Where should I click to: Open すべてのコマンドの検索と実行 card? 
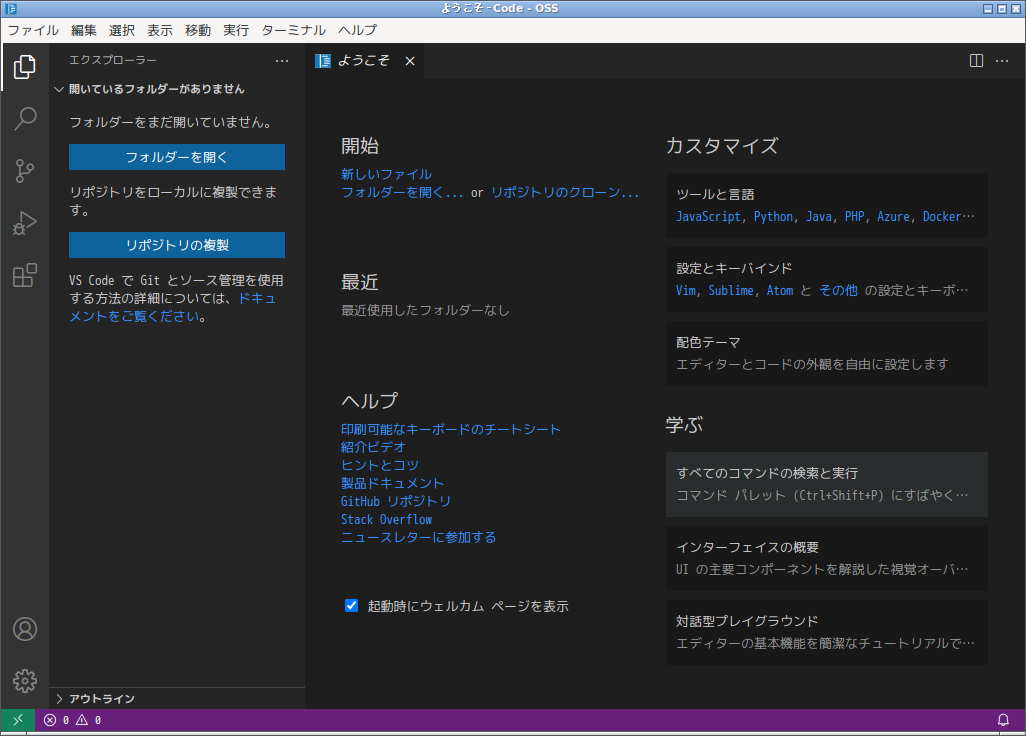tap(826, 484)
